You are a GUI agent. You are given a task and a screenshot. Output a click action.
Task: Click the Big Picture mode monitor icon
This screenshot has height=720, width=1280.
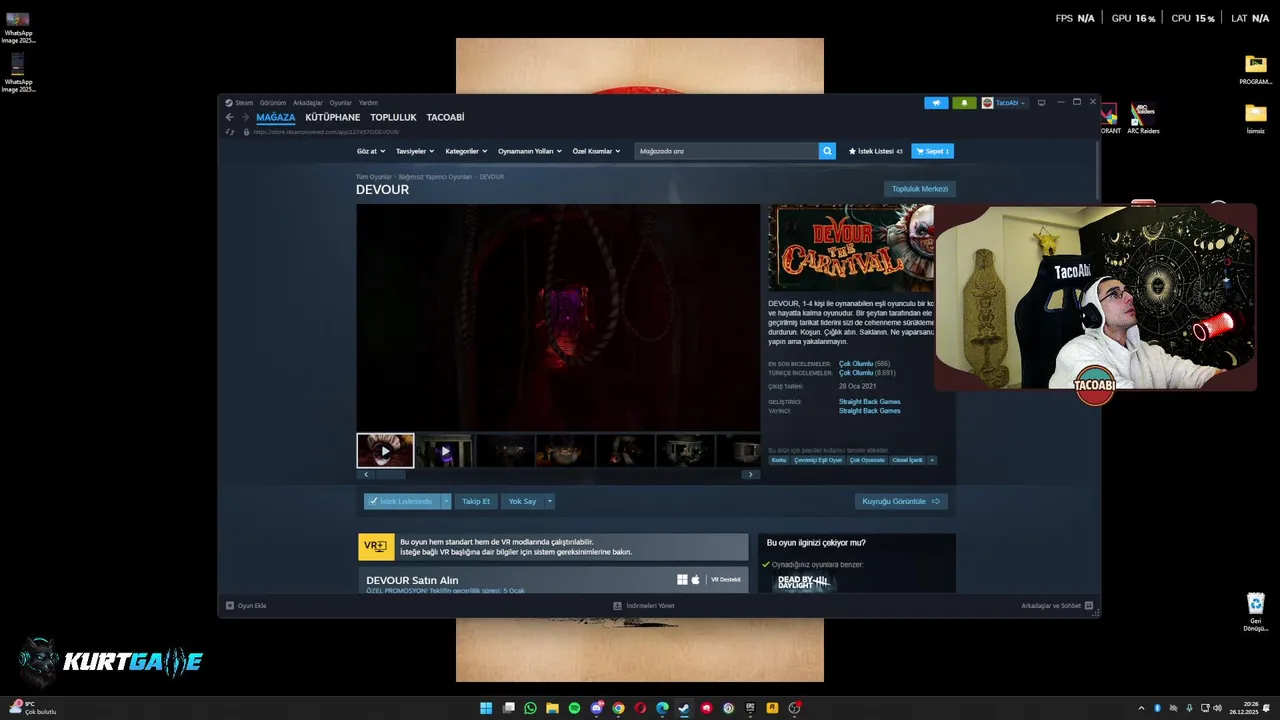click(x=1041, y=102)
